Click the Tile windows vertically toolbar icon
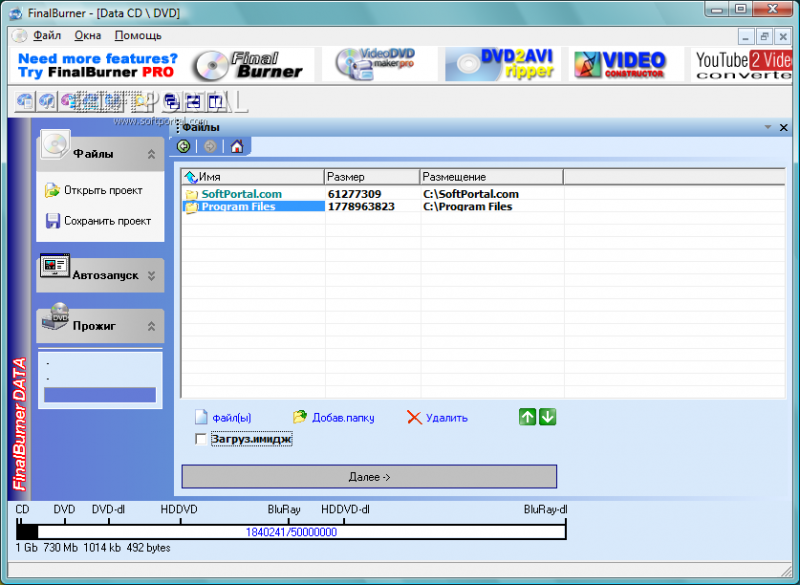This screenshot has width=800, height=585. point(216,102)
